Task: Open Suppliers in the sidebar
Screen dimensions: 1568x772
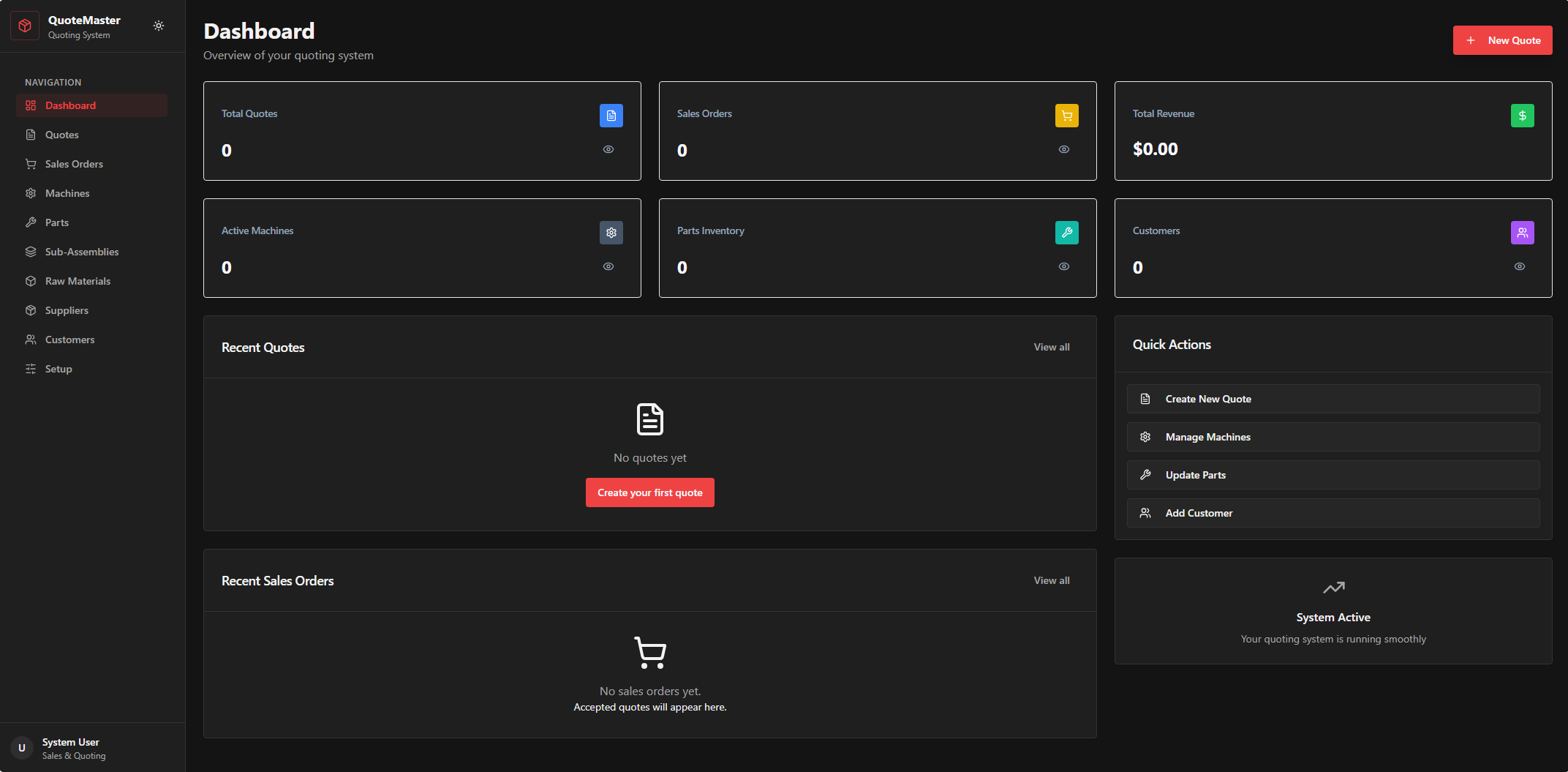Action: [91, 310]
